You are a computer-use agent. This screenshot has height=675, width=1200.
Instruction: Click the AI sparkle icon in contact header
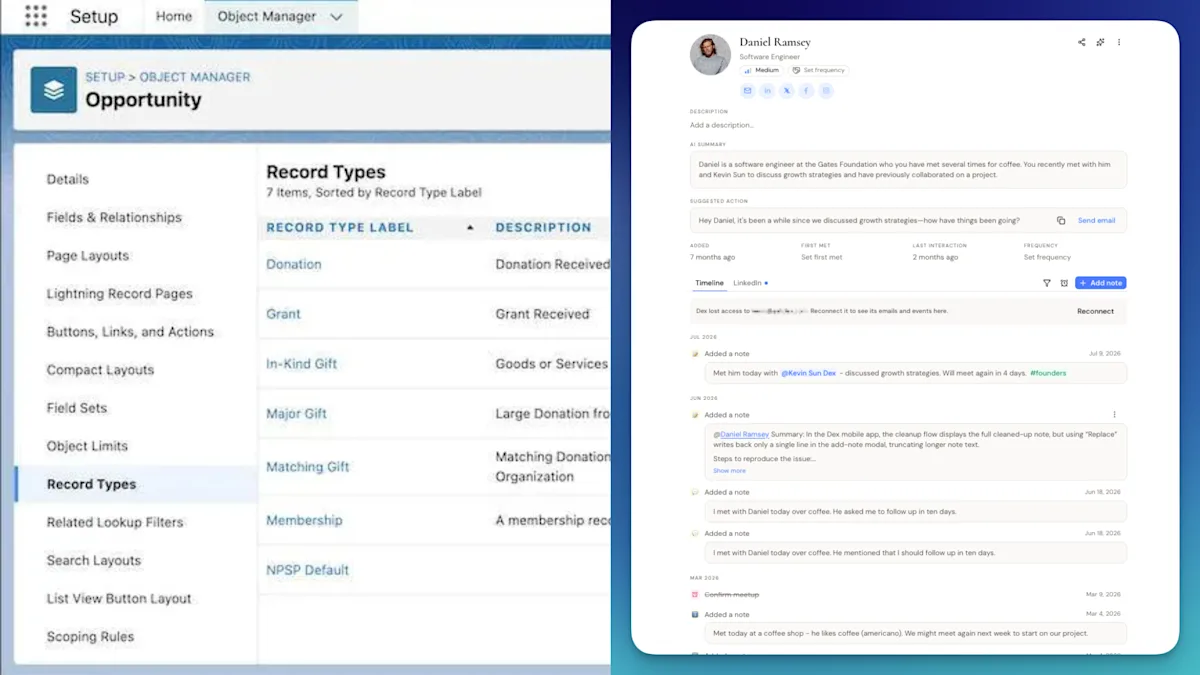[1100, 42]
